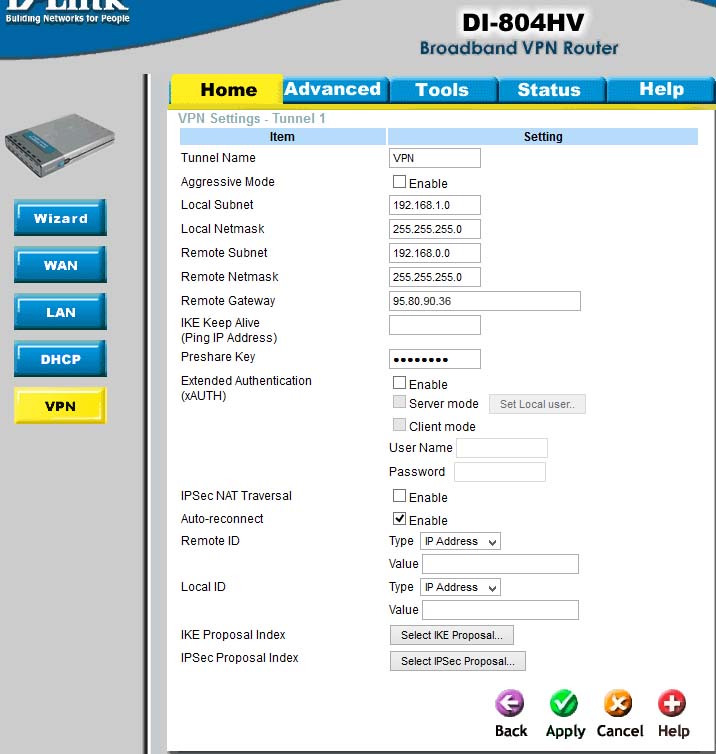
Task: Go to the WAN settings page
Action: click(x=60, y=264)
